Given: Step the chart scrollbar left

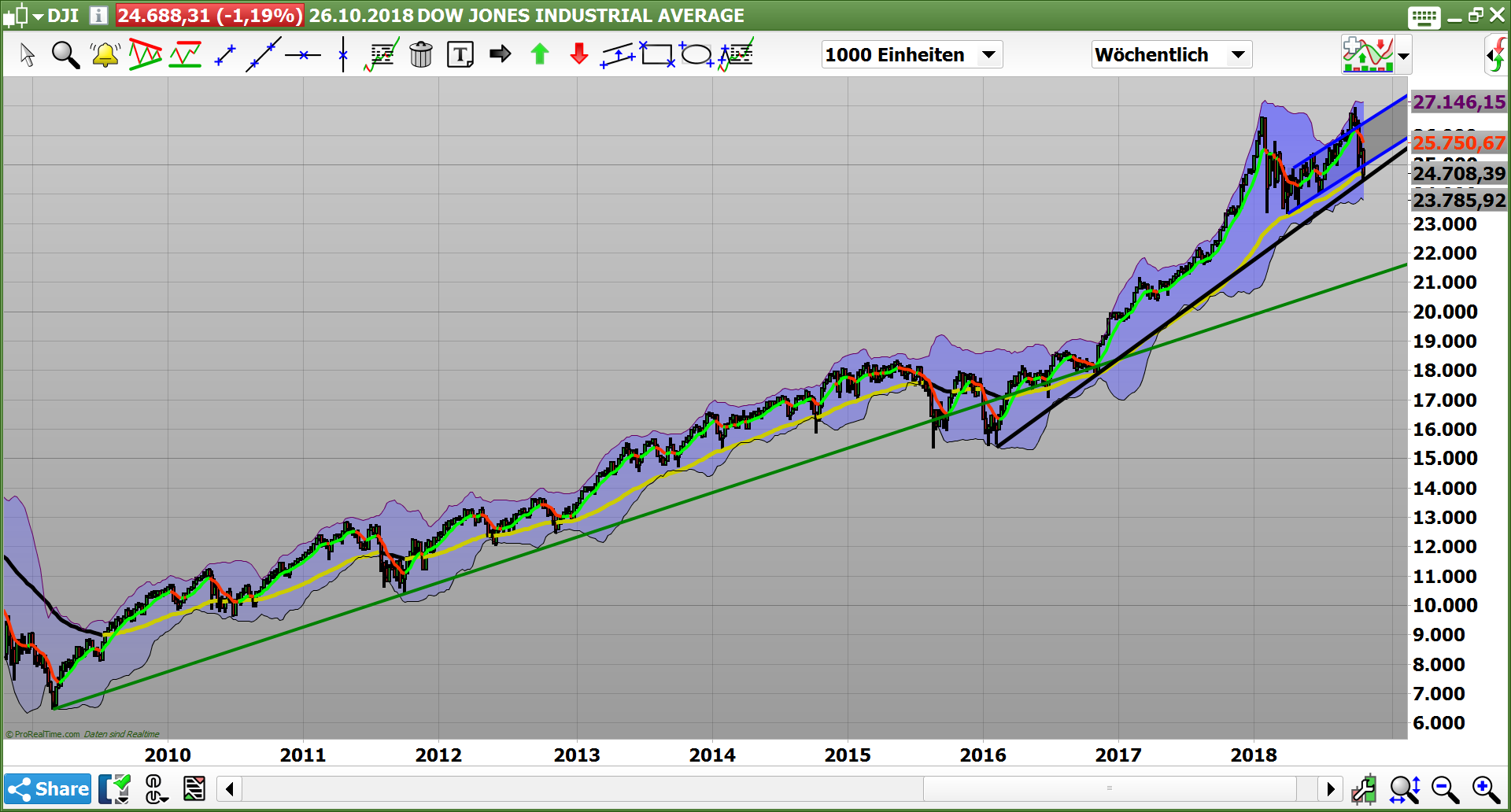Looking at the screenshot, I should pyautogui.click(x=229, y=788).
